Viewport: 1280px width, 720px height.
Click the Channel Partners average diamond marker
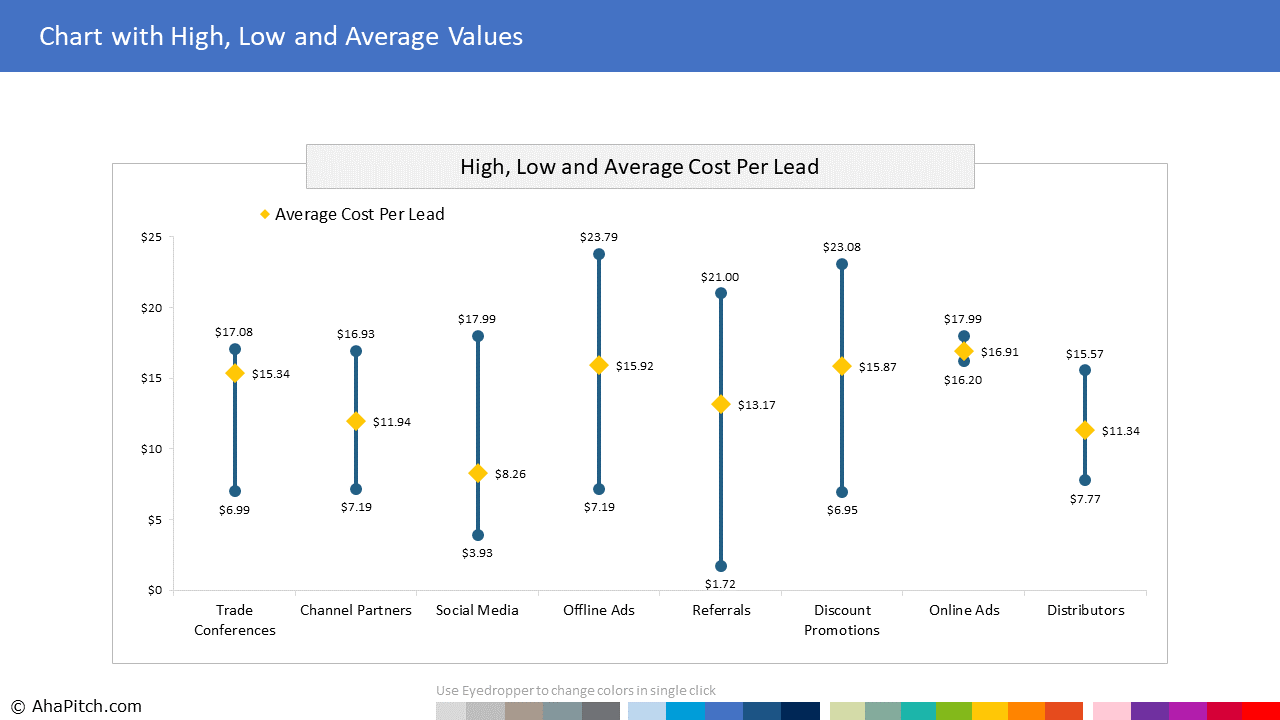coord(356,421)
